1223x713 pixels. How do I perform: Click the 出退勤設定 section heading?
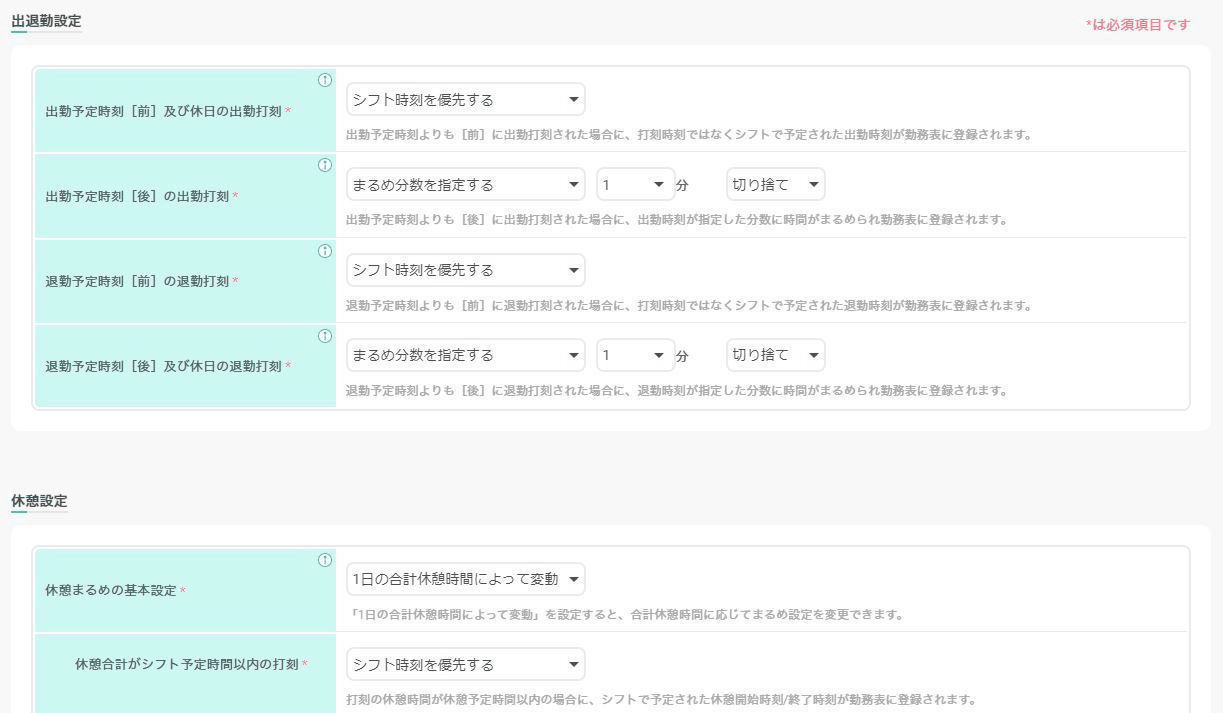(46, 20)
